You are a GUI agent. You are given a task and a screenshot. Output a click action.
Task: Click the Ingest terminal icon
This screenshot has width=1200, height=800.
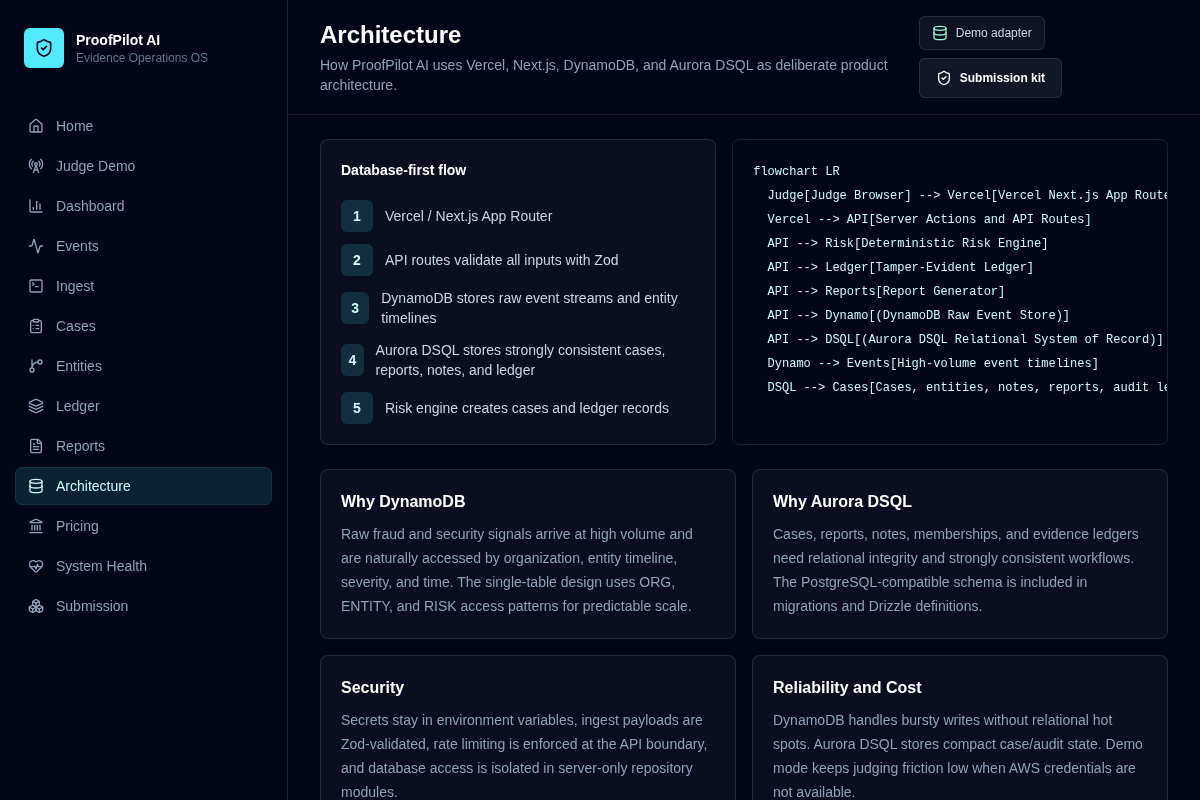tap(36, 286)
